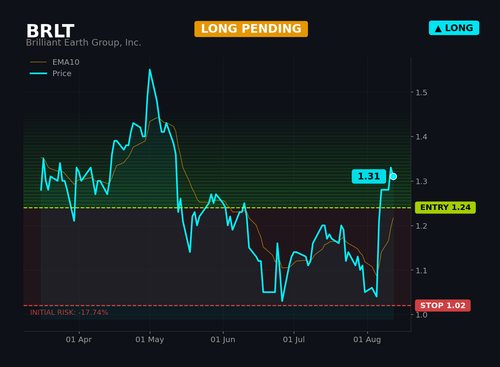This screenshot has width=500, height=367.
Task: Click the 01 Aug date axis label
Action: tap(367, 340)
